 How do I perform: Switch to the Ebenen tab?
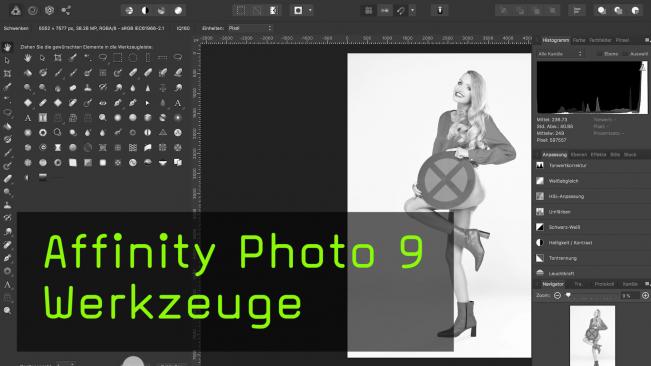click(578, 155)
